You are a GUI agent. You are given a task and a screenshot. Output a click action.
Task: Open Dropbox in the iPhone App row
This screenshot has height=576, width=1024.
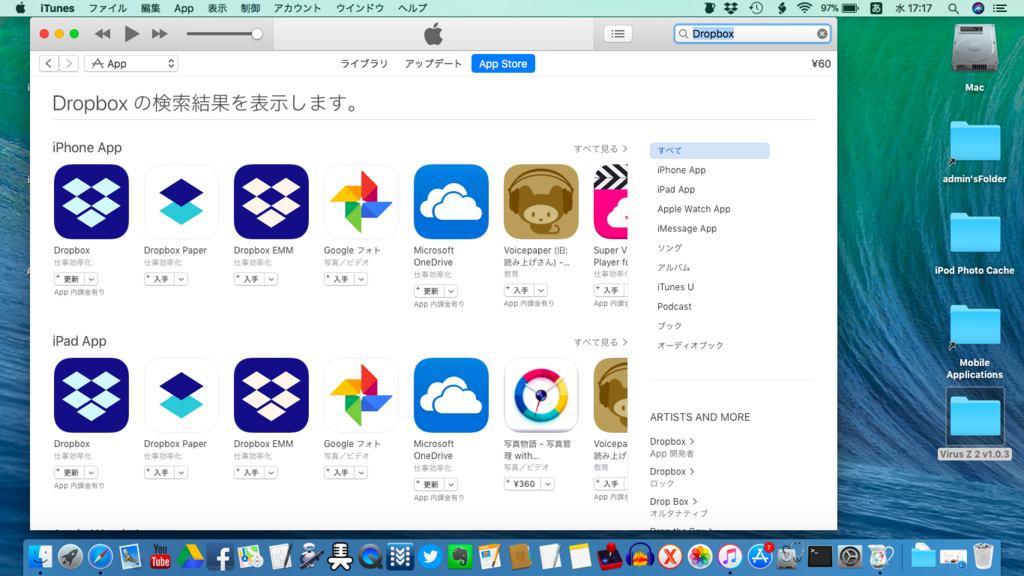point(91,202)
